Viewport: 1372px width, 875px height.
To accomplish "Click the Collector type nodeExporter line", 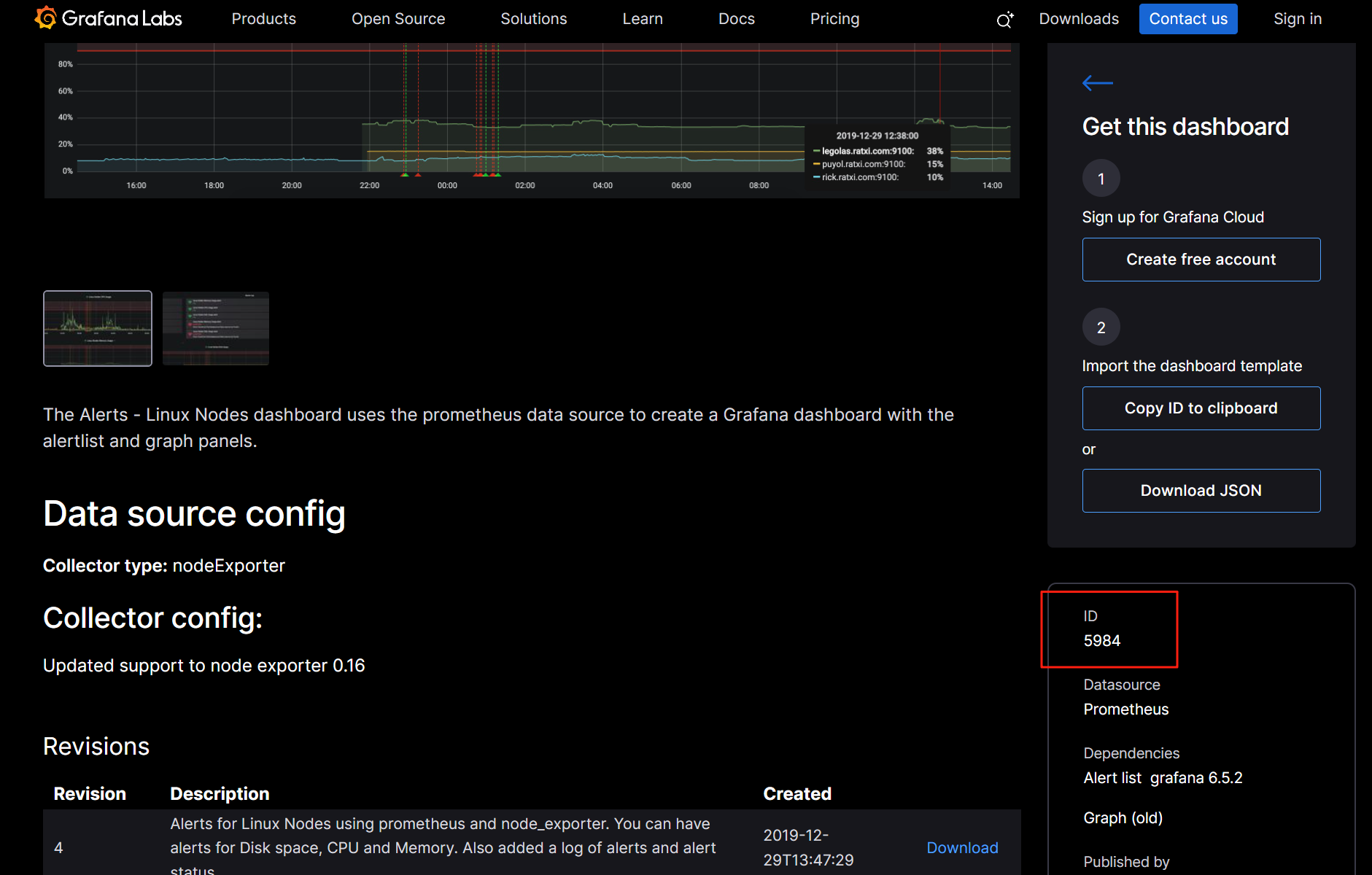I will coord(164,566).
